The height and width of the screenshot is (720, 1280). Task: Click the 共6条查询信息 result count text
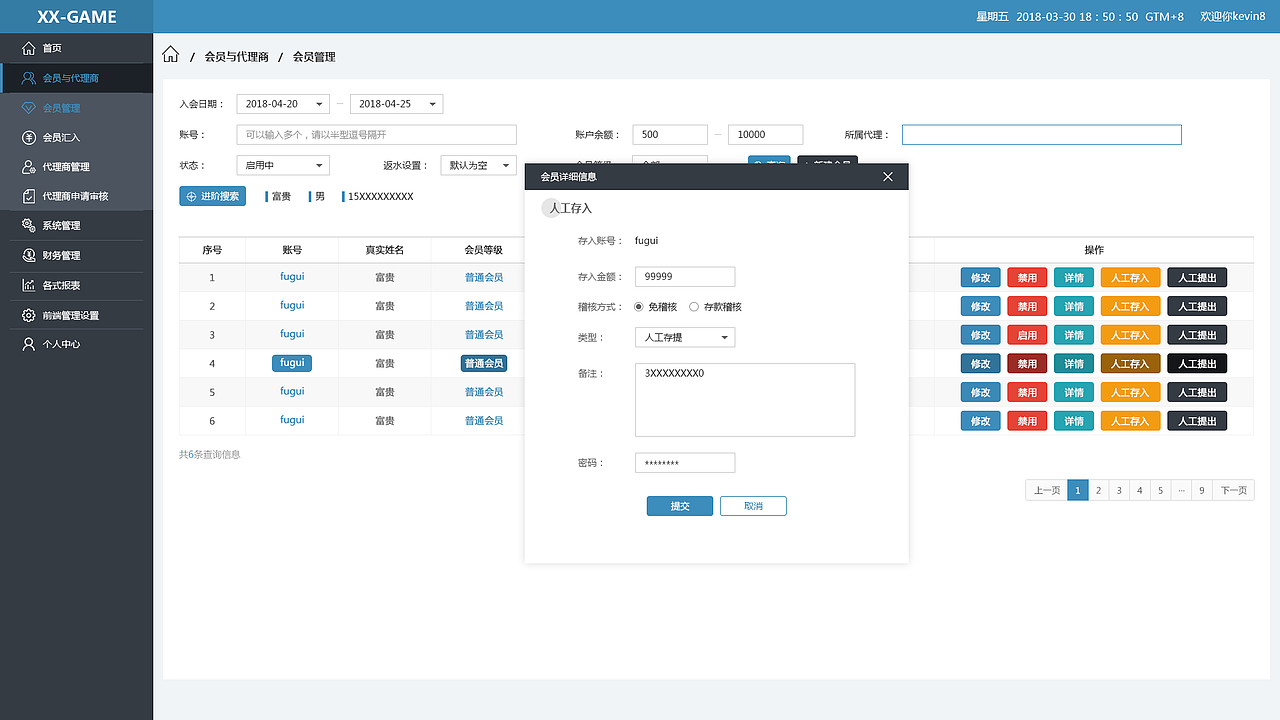coord(209,455)
